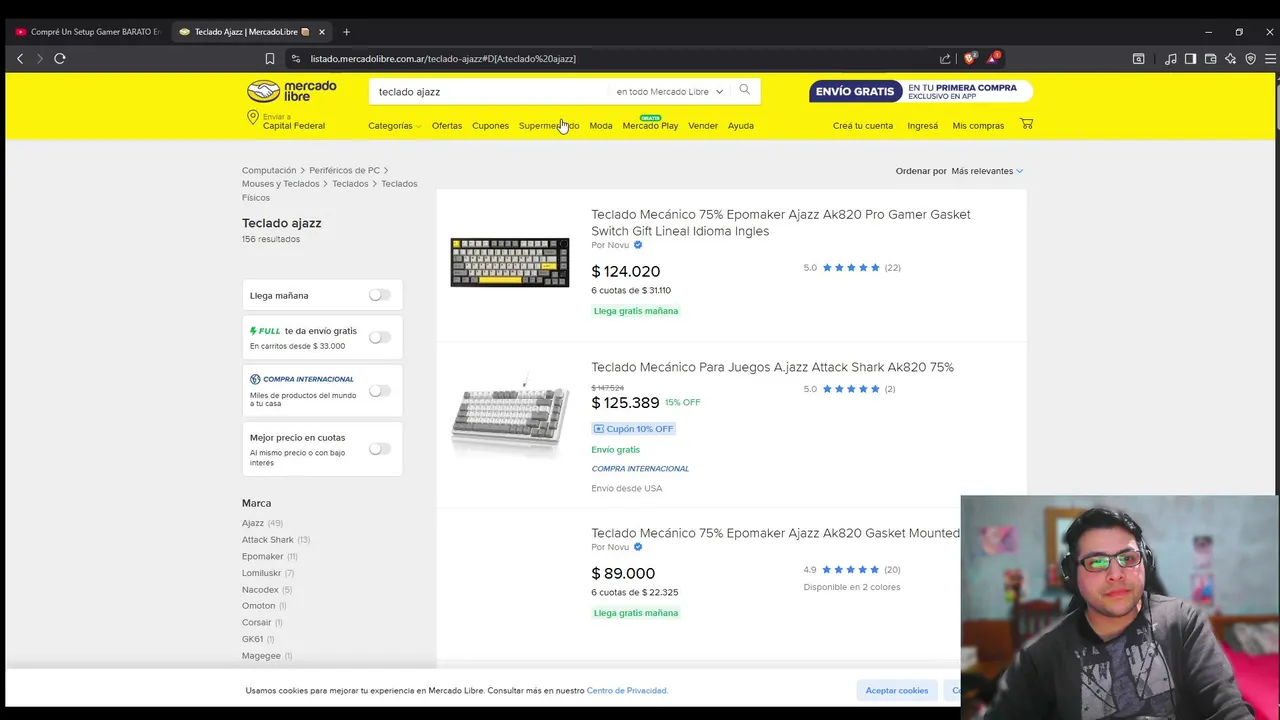Close the Teclado Ajazz MercadoLibre tab
The width and height of the screenshot is (1280, 720).
click(321, 32)
